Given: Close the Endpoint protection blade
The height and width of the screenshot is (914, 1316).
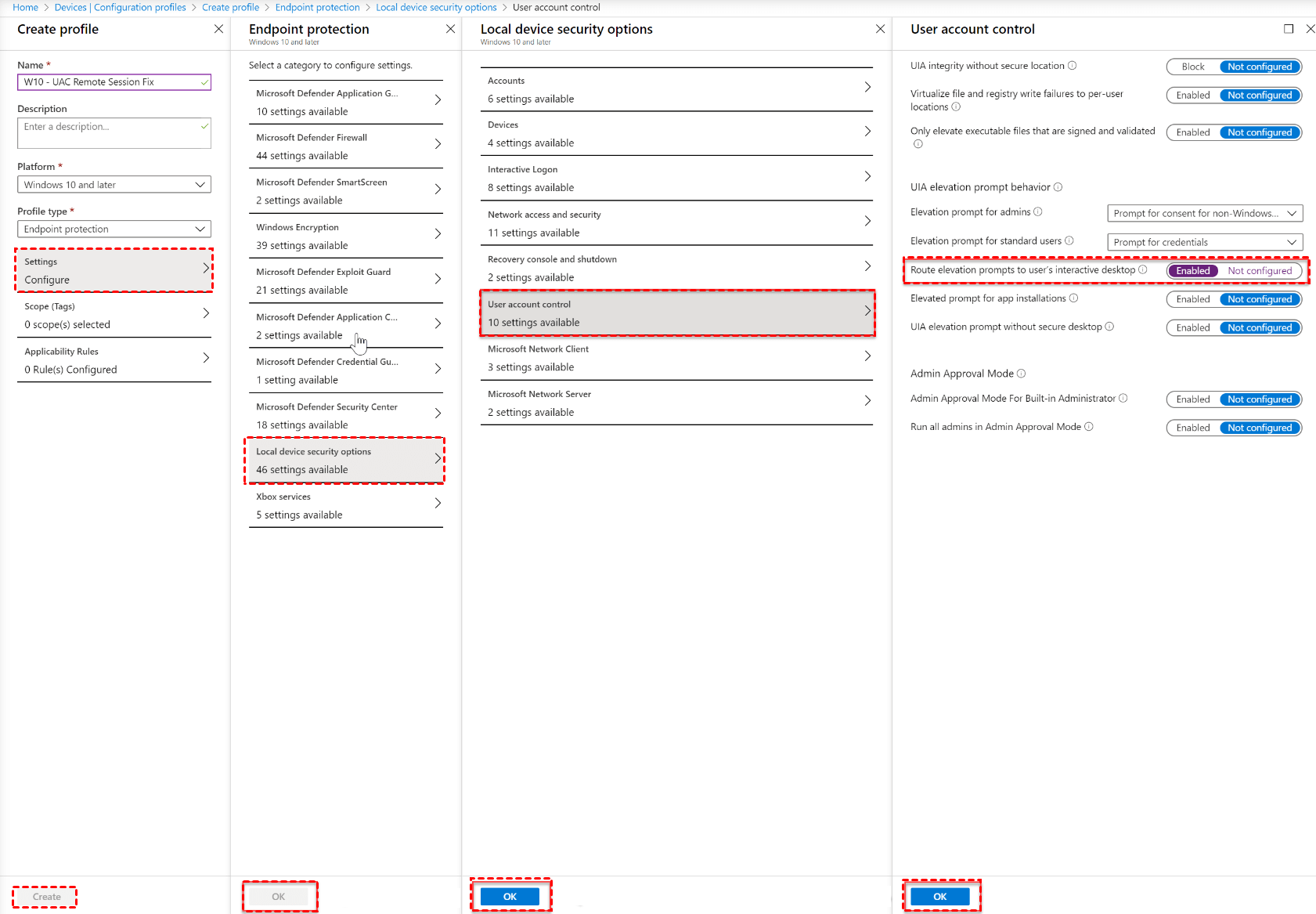Looking at the screenshot, I should point(450,29).
